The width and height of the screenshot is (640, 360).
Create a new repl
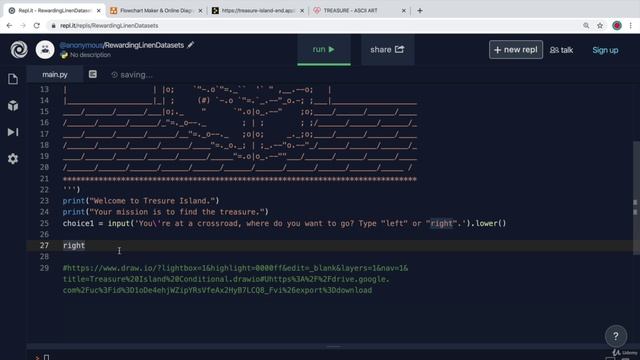point(516,49)
